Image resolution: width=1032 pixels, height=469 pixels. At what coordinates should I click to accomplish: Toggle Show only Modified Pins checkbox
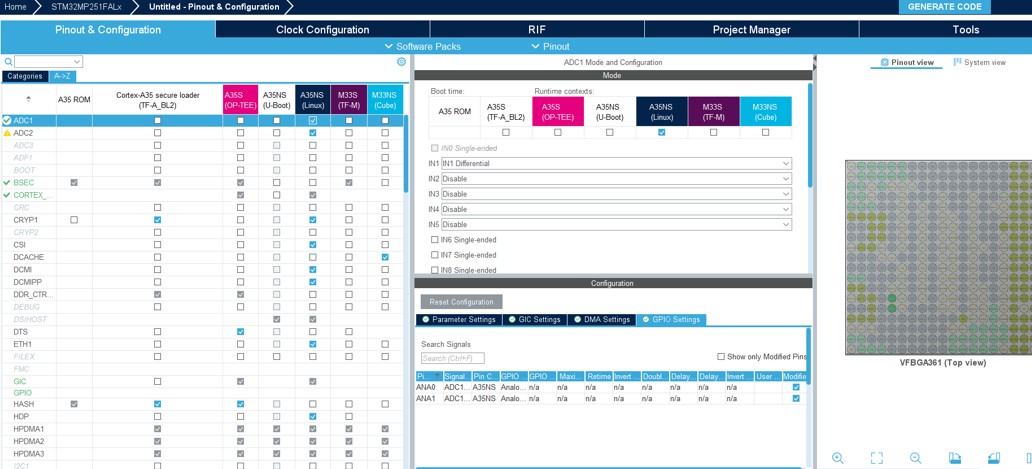[x=721, y=357]
